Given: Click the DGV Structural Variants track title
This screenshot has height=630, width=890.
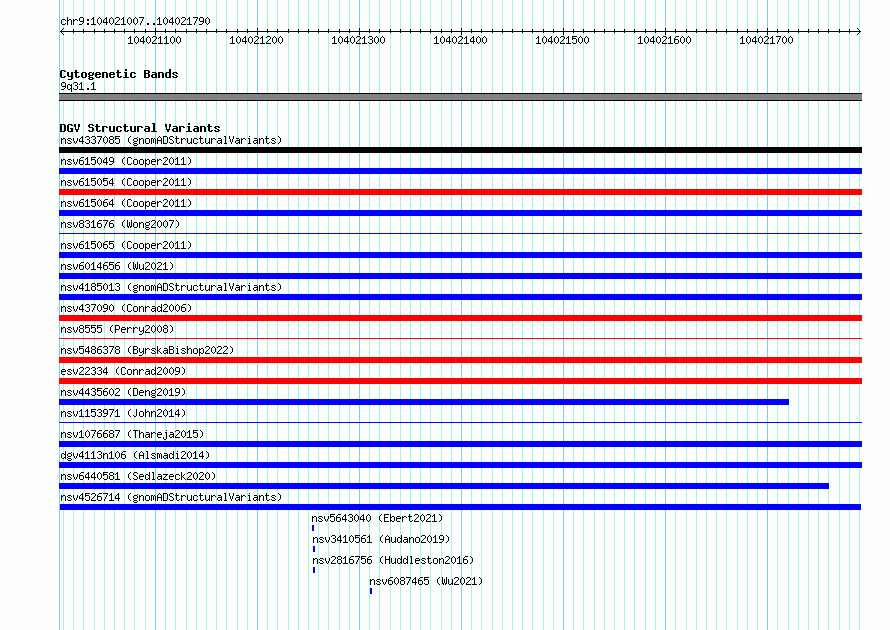Looking at the screenshot, I should coord(140,128).
